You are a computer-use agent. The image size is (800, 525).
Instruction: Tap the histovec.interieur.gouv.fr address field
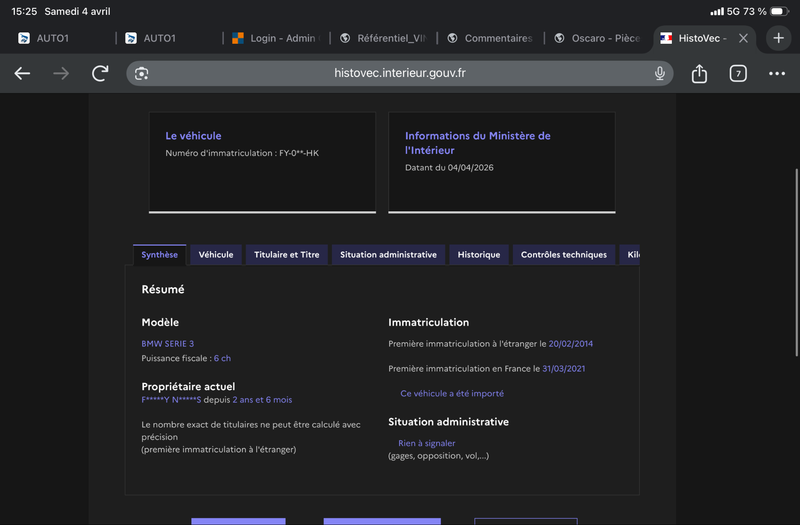tap(400, 73)
